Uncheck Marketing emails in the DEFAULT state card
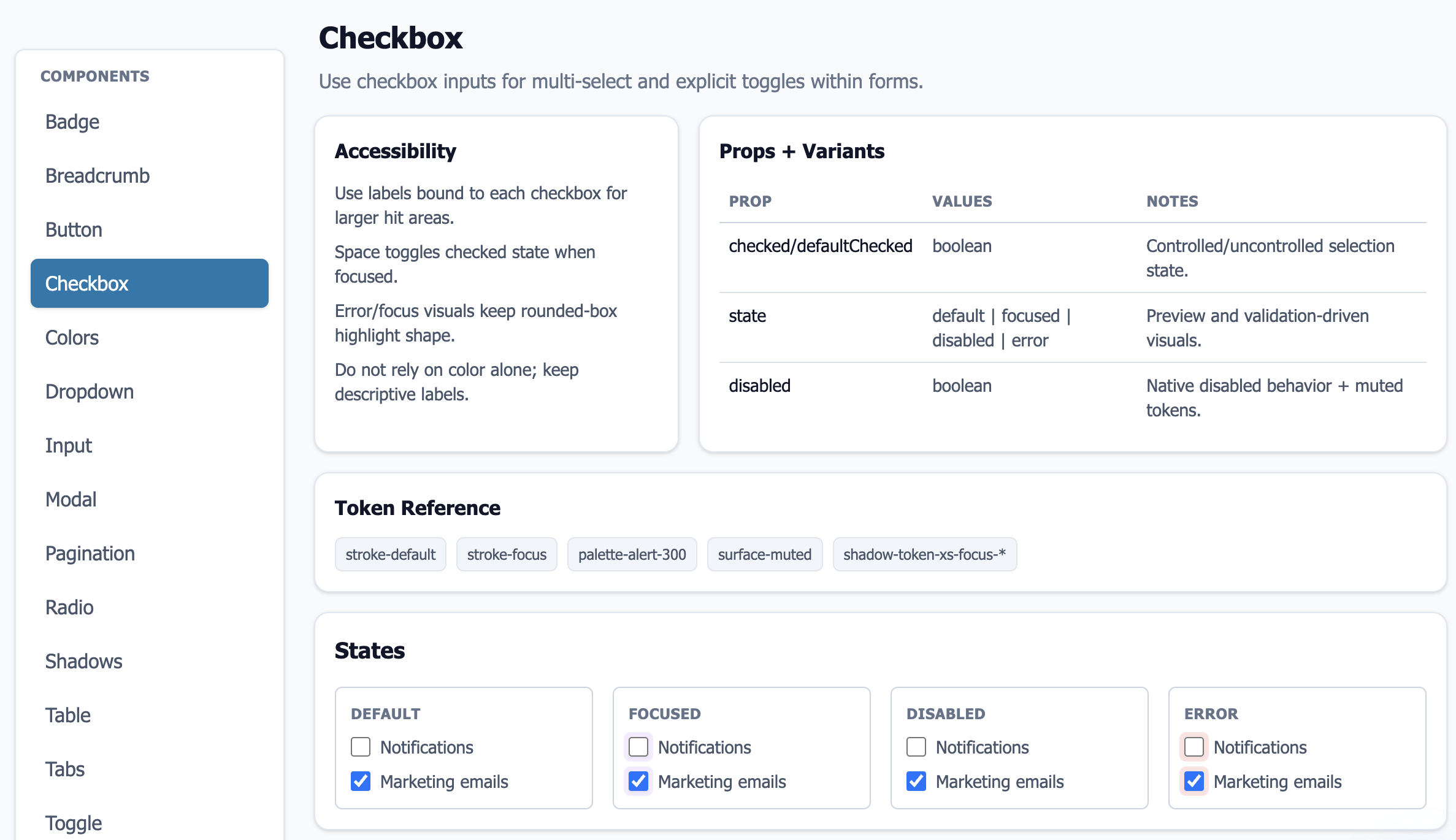Screen dimensions: 1456x840 [x=361, y=781]
